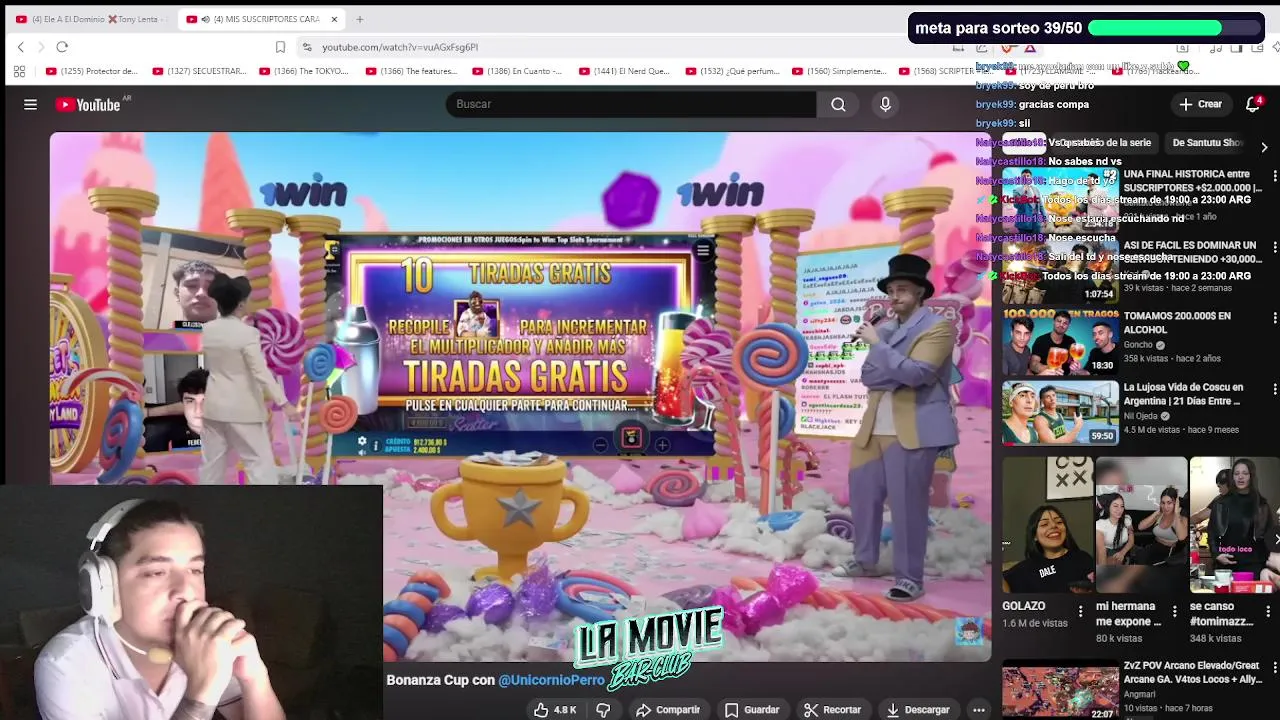Open the mi hermana expone short
The width and height of the screenshot is (1280, 720).
click(1140, 526)
